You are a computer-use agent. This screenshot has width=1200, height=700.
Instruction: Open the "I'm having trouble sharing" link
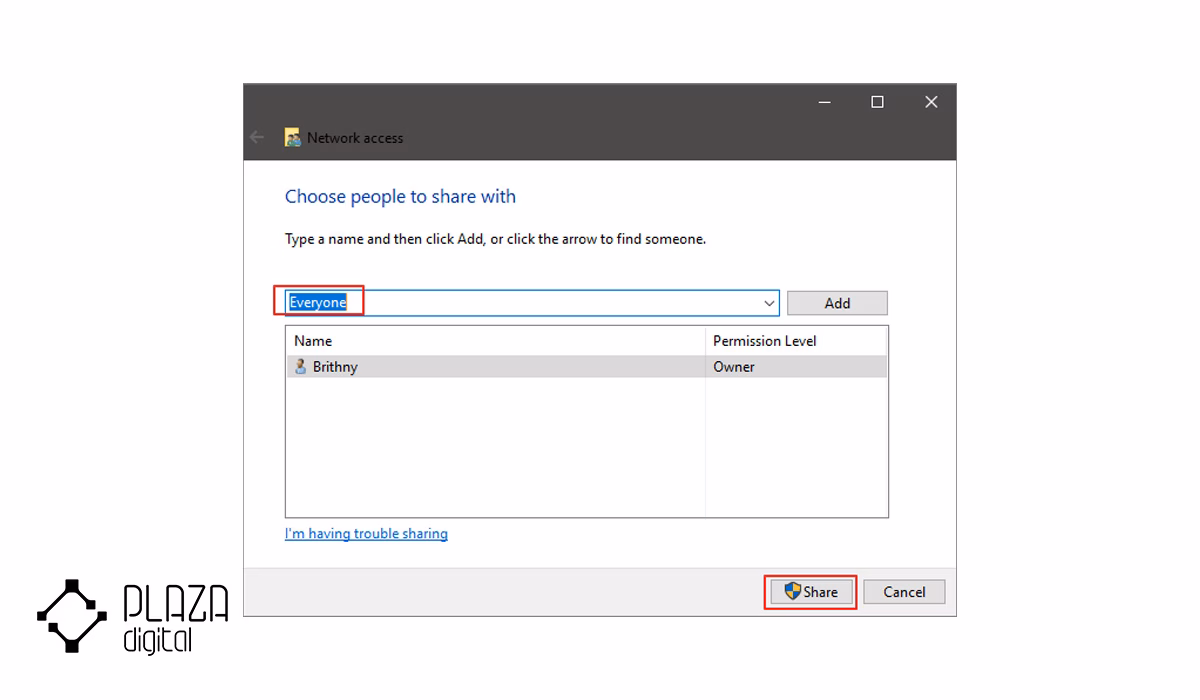coord(366,534)
